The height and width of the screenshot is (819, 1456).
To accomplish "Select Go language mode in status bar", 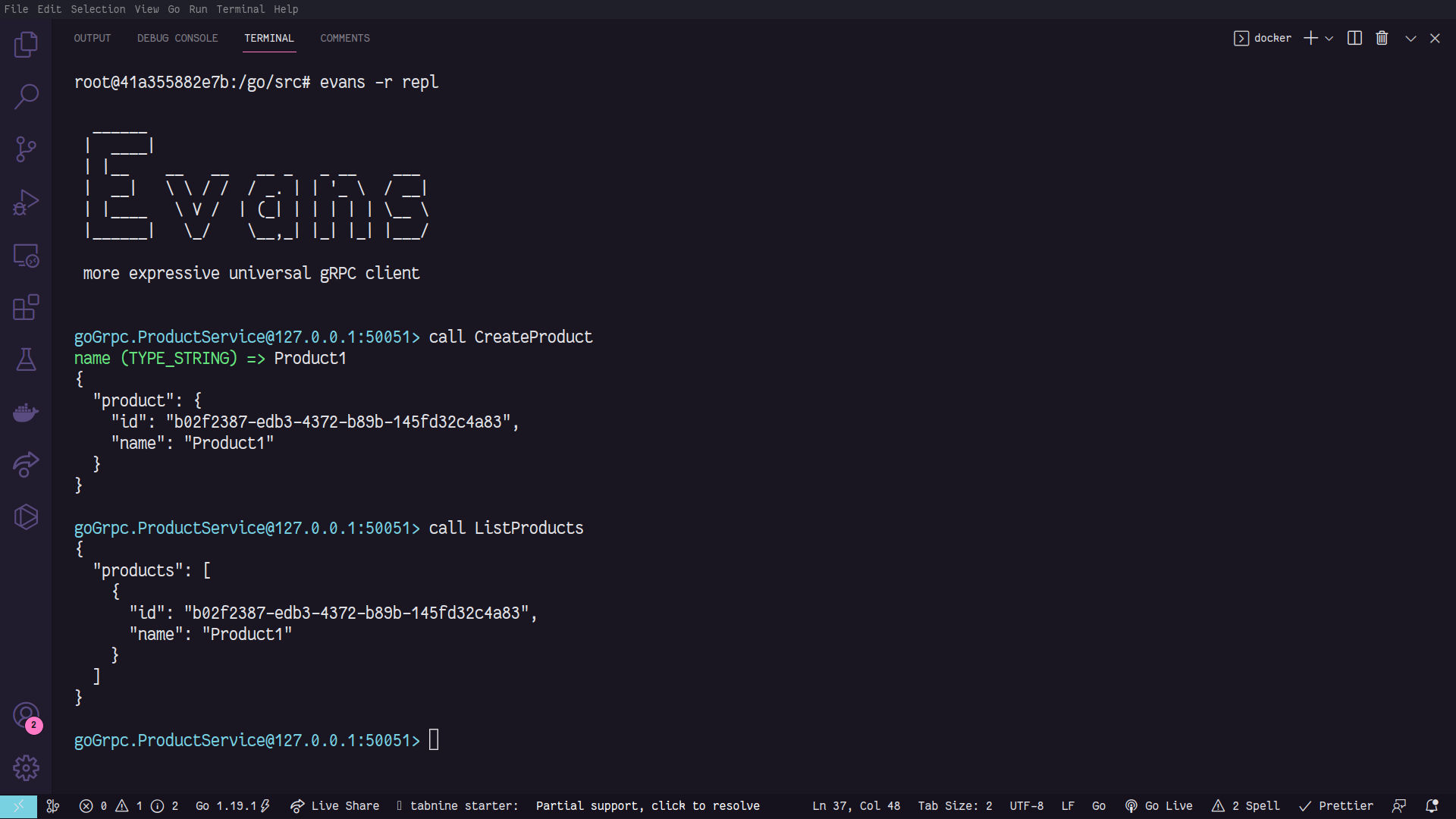I will pyautogui.click(x=1099, y=806).
